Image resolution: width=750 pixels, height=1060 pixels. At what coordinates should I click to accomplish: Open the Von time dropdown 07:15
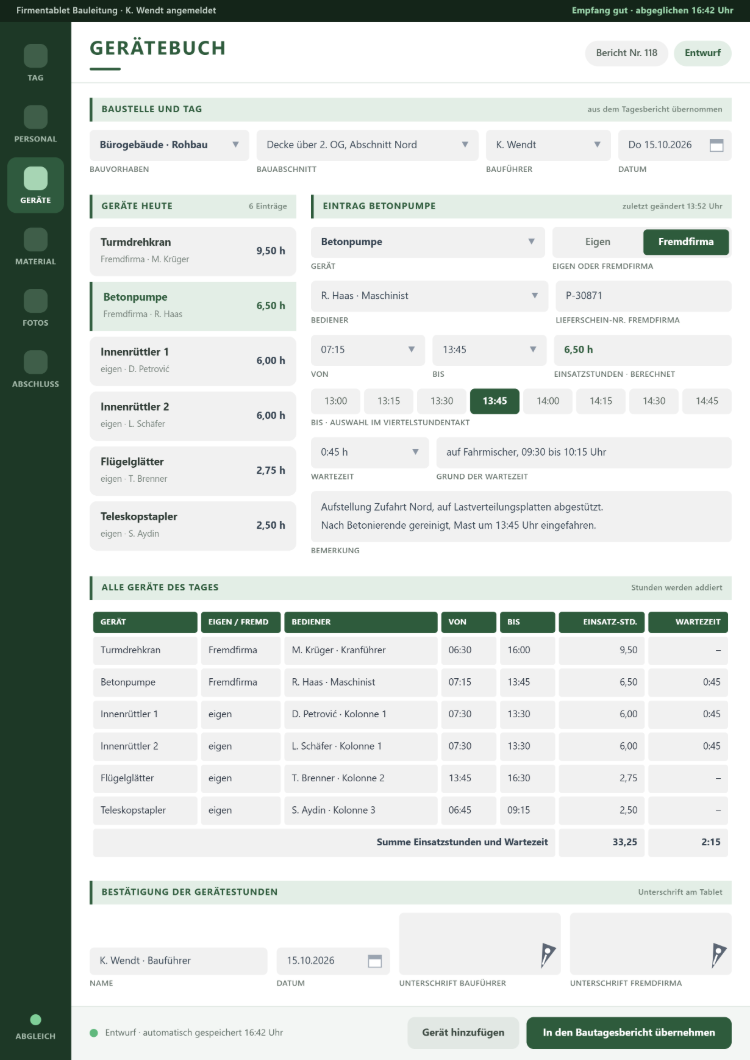coord(368,350)
